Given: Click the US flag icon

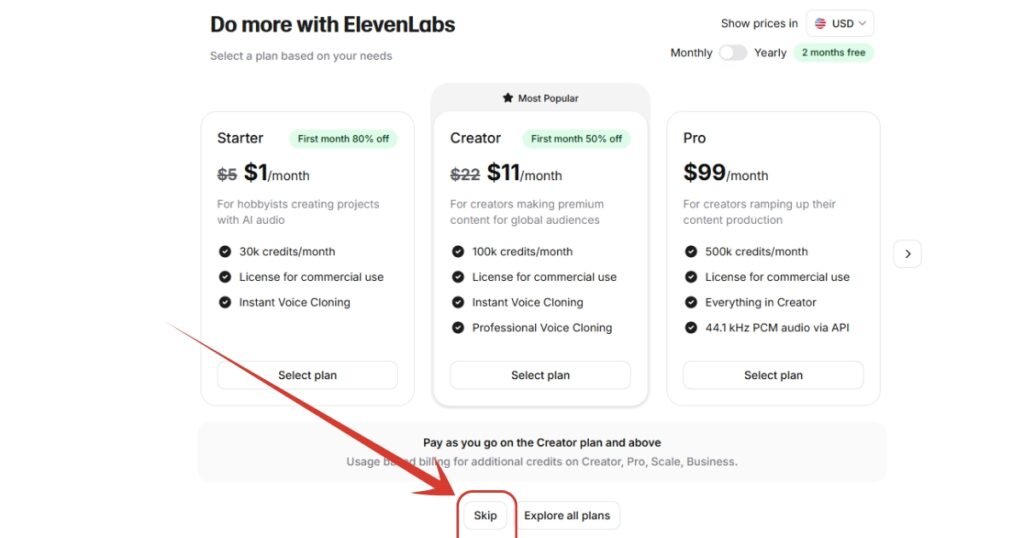Looking at the screenshot, I should [821, 23].
